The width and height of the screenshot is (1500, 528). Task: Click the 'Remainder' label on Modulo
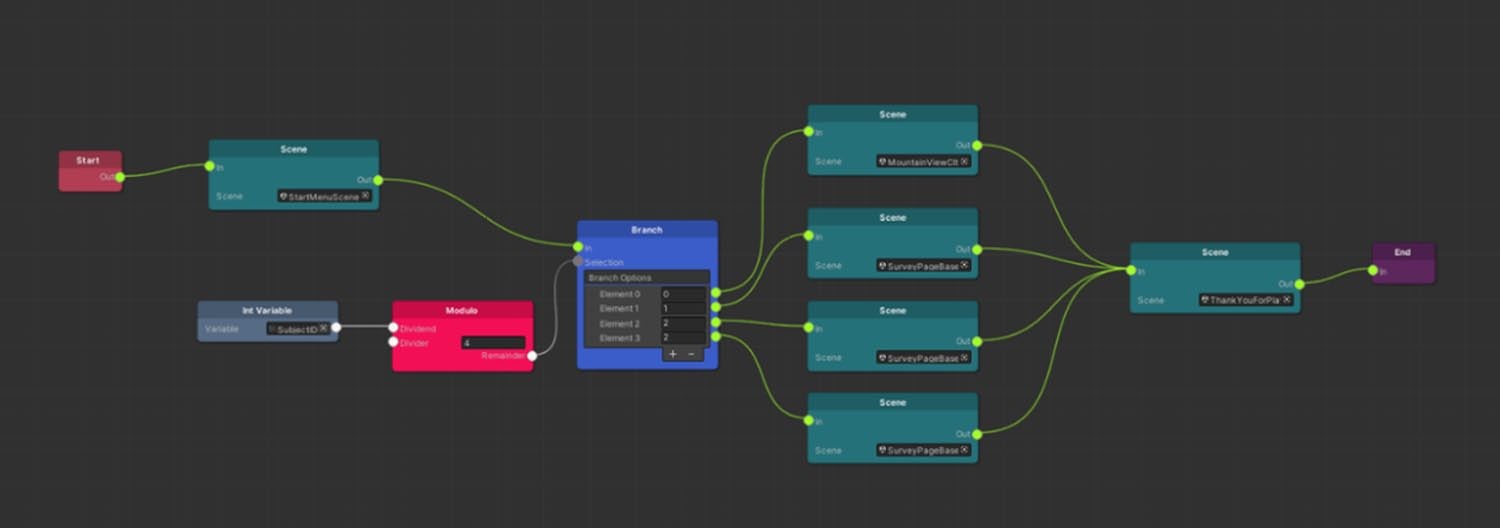tap(503, 355)
